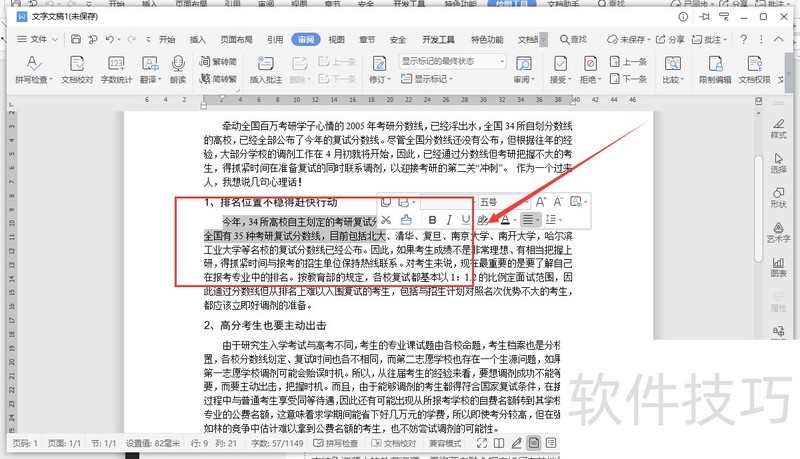Open the font color picker in mini toolbar
The image size is (800, 459).
pyautogui.click(x=507, y=220)
